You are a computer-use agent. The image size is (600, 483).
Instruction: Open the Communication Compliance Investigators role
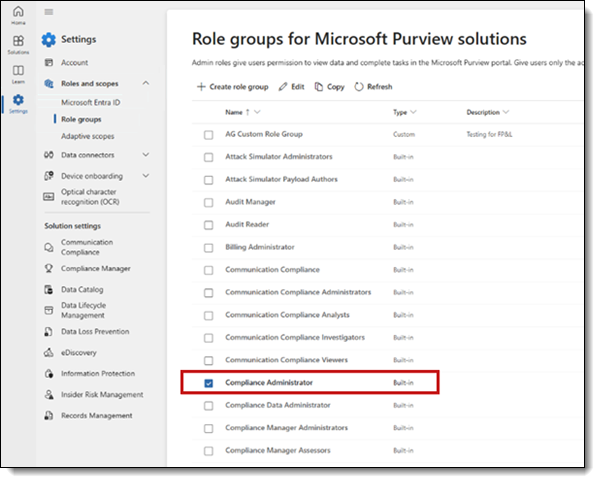coord(295,338)
